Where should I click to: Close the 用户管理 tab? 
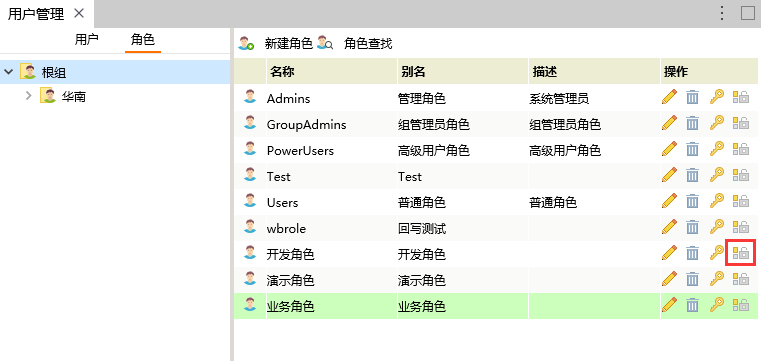79,13
